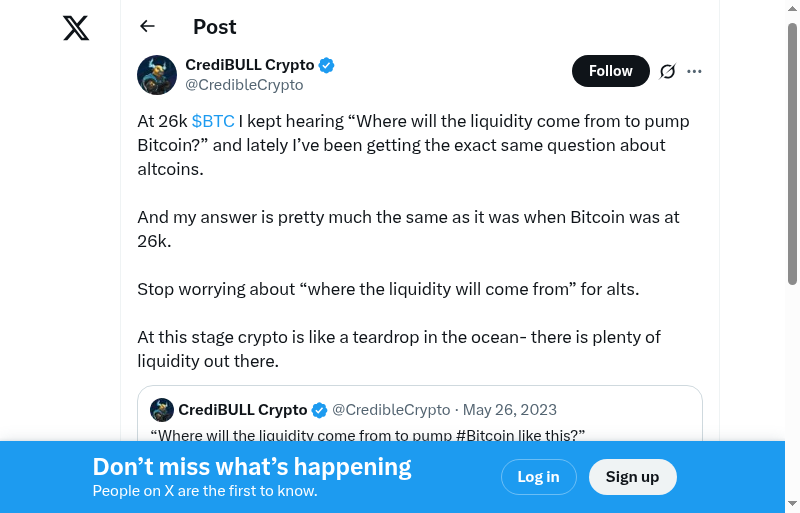This screenshot has height=513, width=800.
Task: Click the @CredibleCrypto handle under author name
Action: pos(244,85)
